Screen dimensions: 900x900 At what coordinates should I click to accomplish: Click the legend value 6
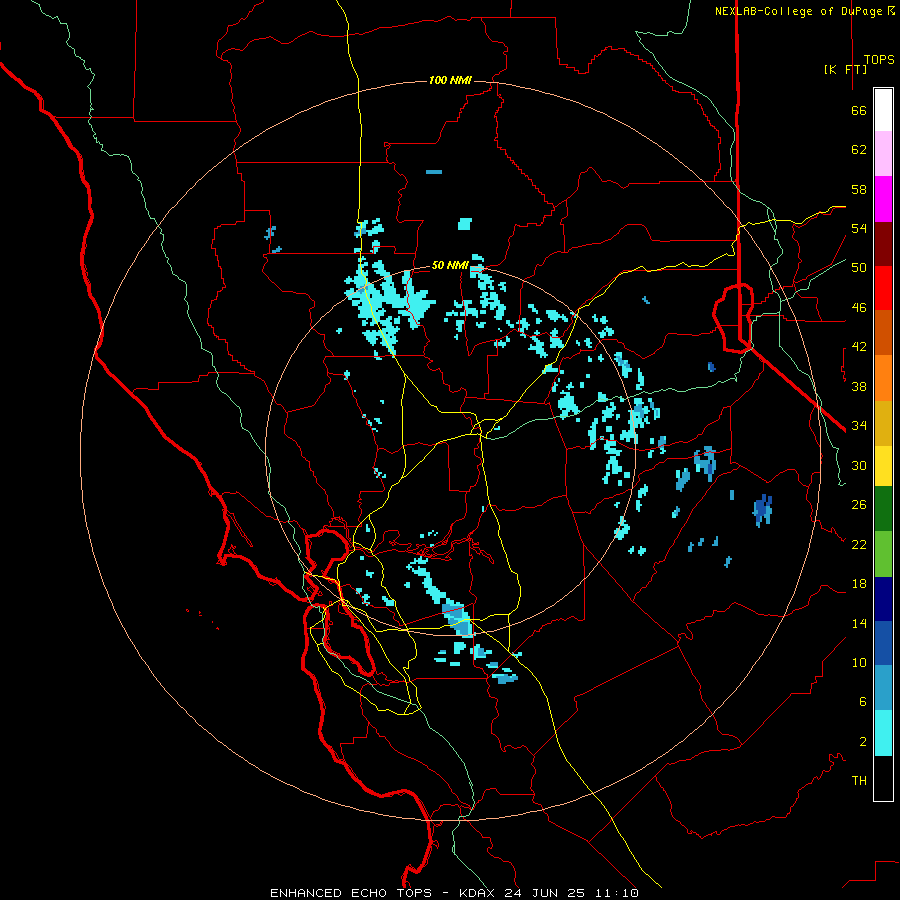pos(863,701)
